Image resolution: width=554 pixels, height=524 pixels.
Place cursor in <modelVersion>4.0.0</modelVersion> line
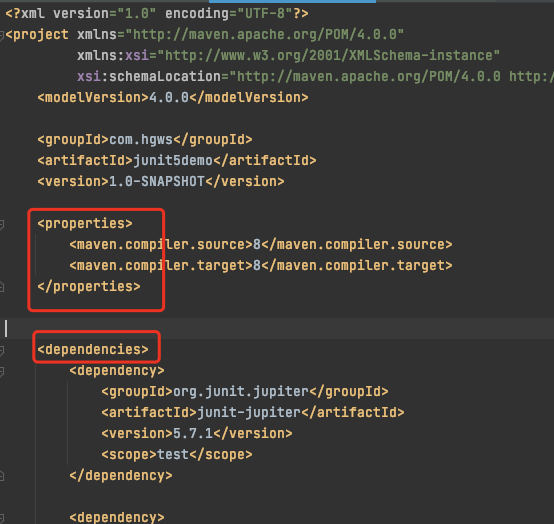tap(173, 98)
